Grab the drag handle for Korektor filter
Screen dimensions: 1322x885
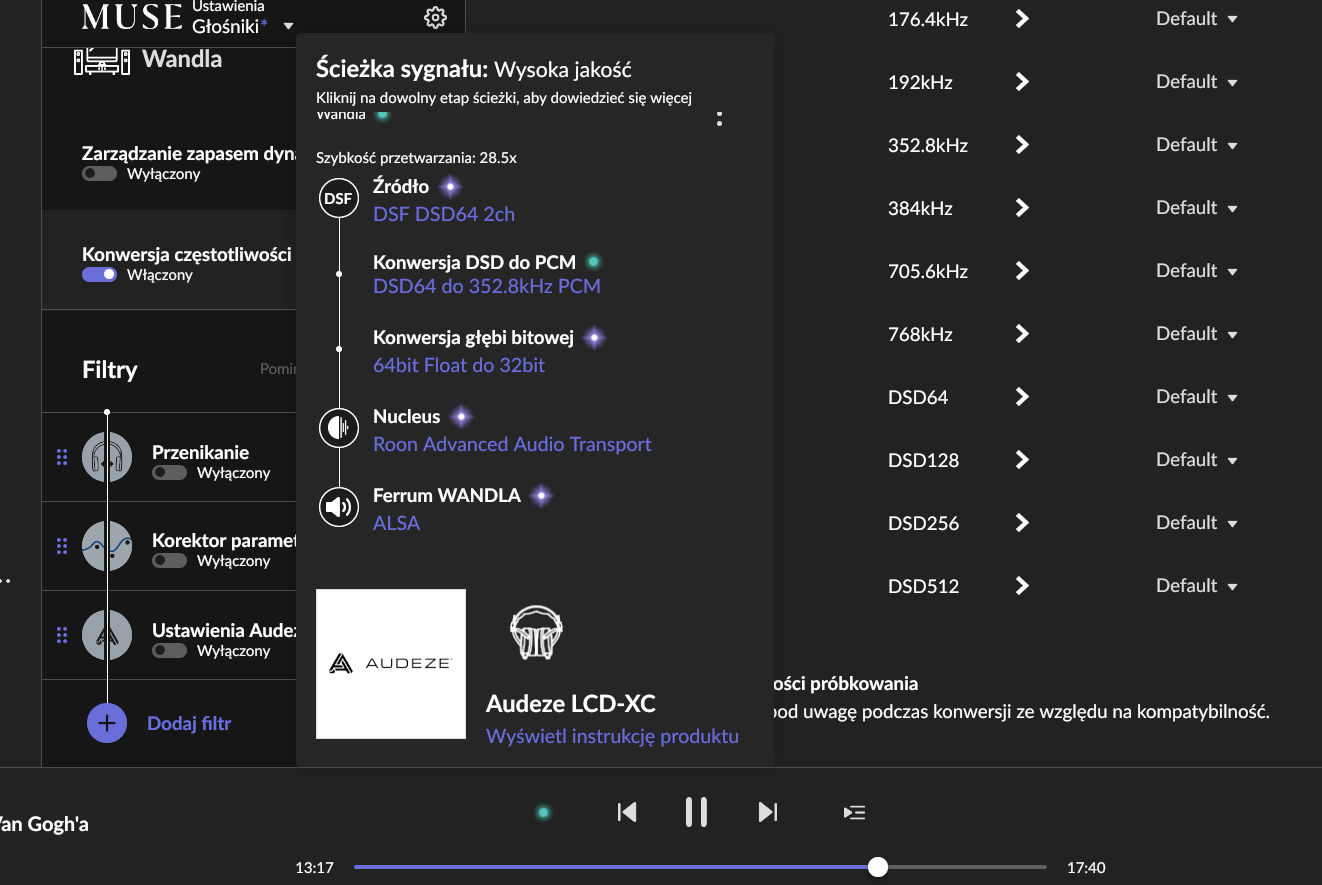tap(62, 546)
